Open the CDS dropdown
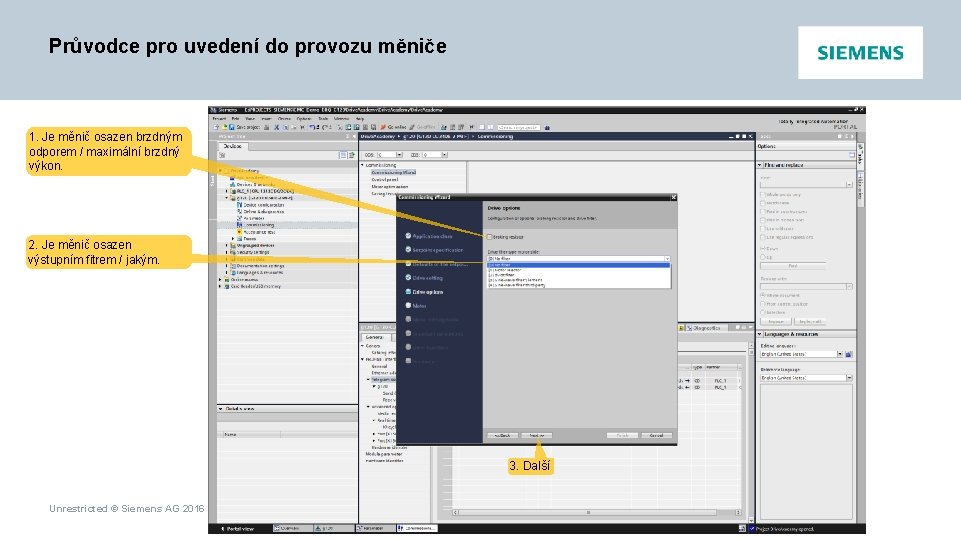Image resolution: width=961 pixels, height=540 pixels. (x=400, y=155)
